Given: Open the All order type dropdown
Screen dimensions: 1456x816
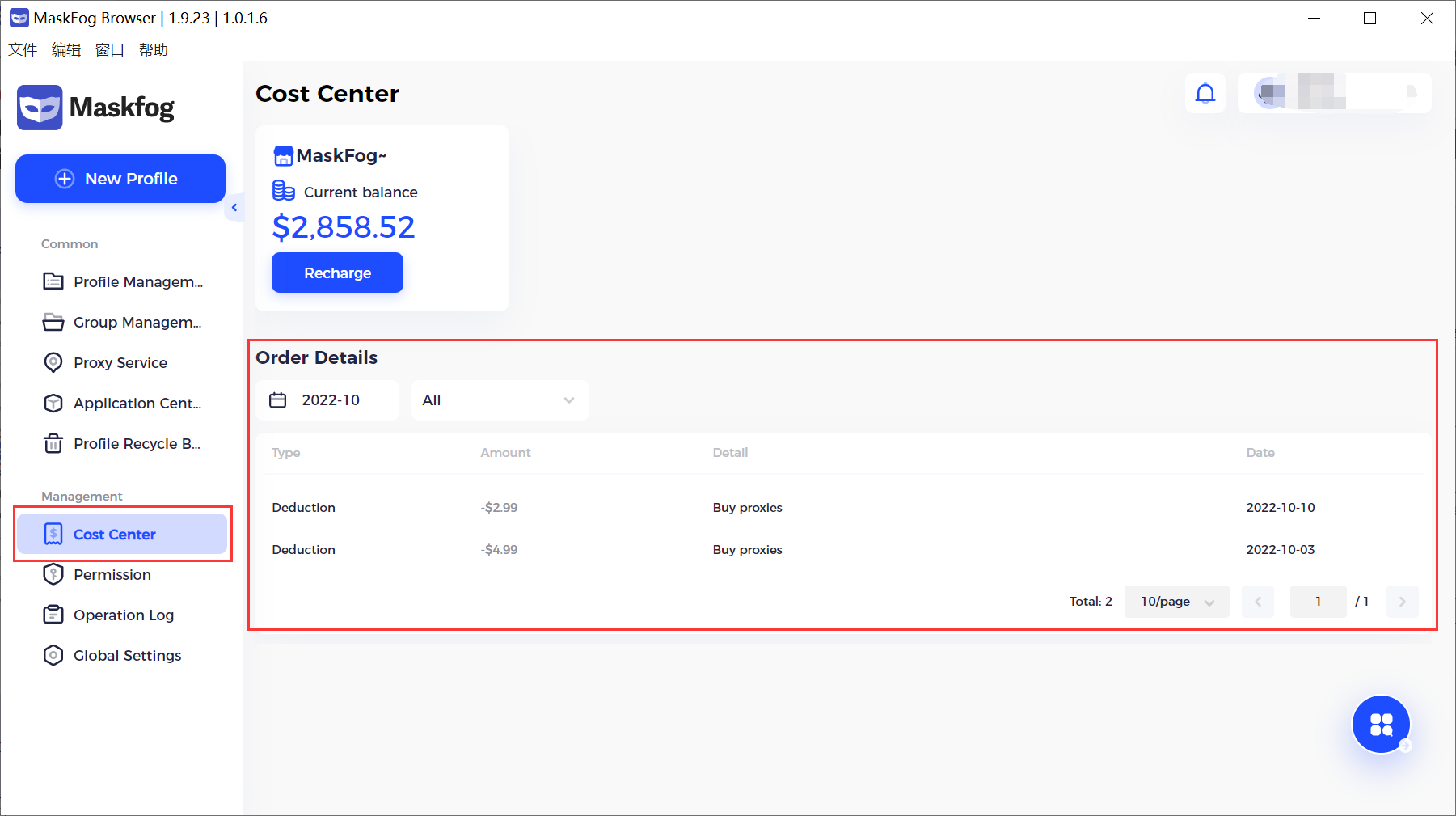Looking at the screenshot, I should [500, 400].
